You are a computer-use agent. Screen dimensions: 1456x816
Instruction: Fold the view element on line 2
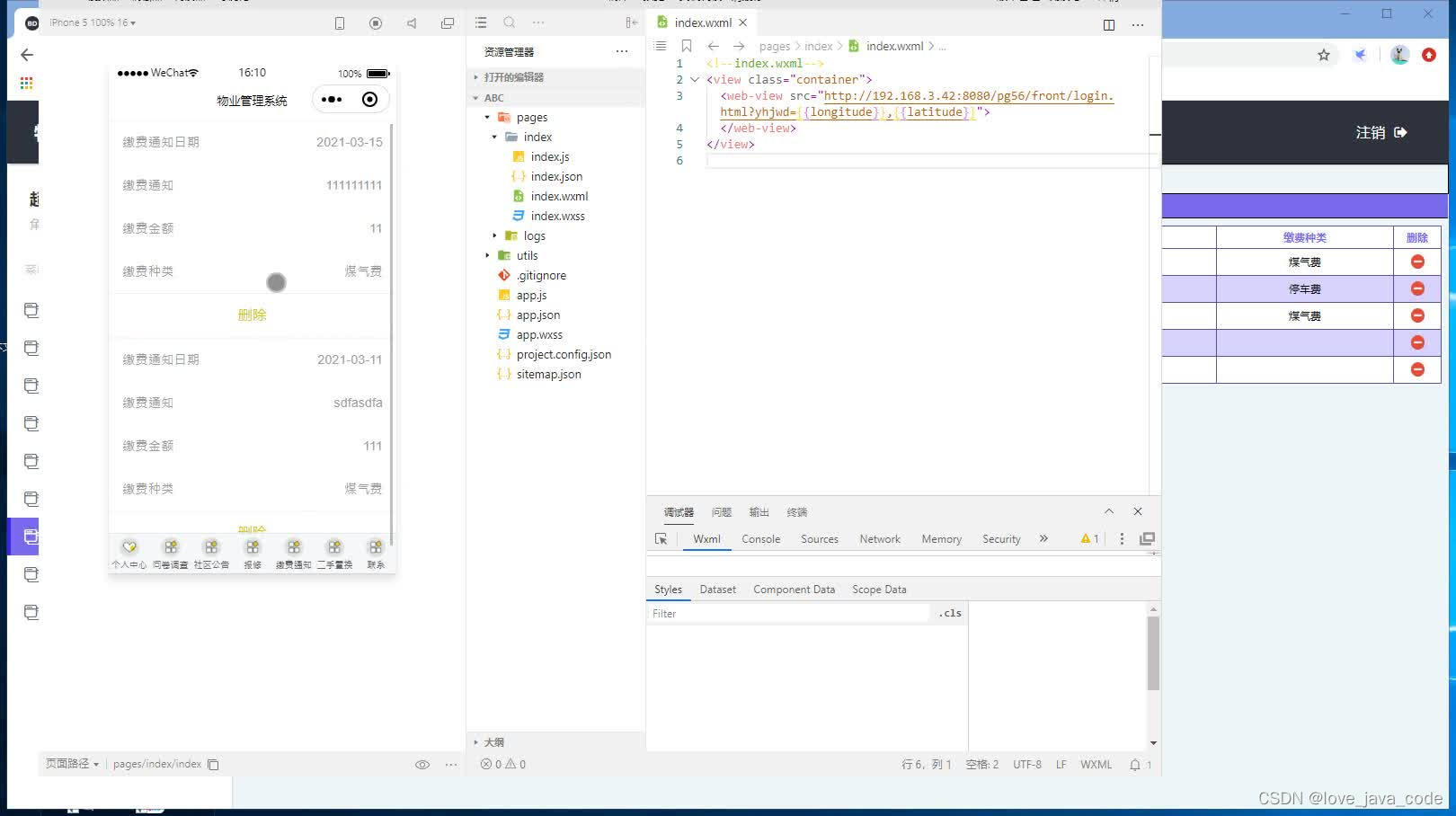click(x=695, y=80)
